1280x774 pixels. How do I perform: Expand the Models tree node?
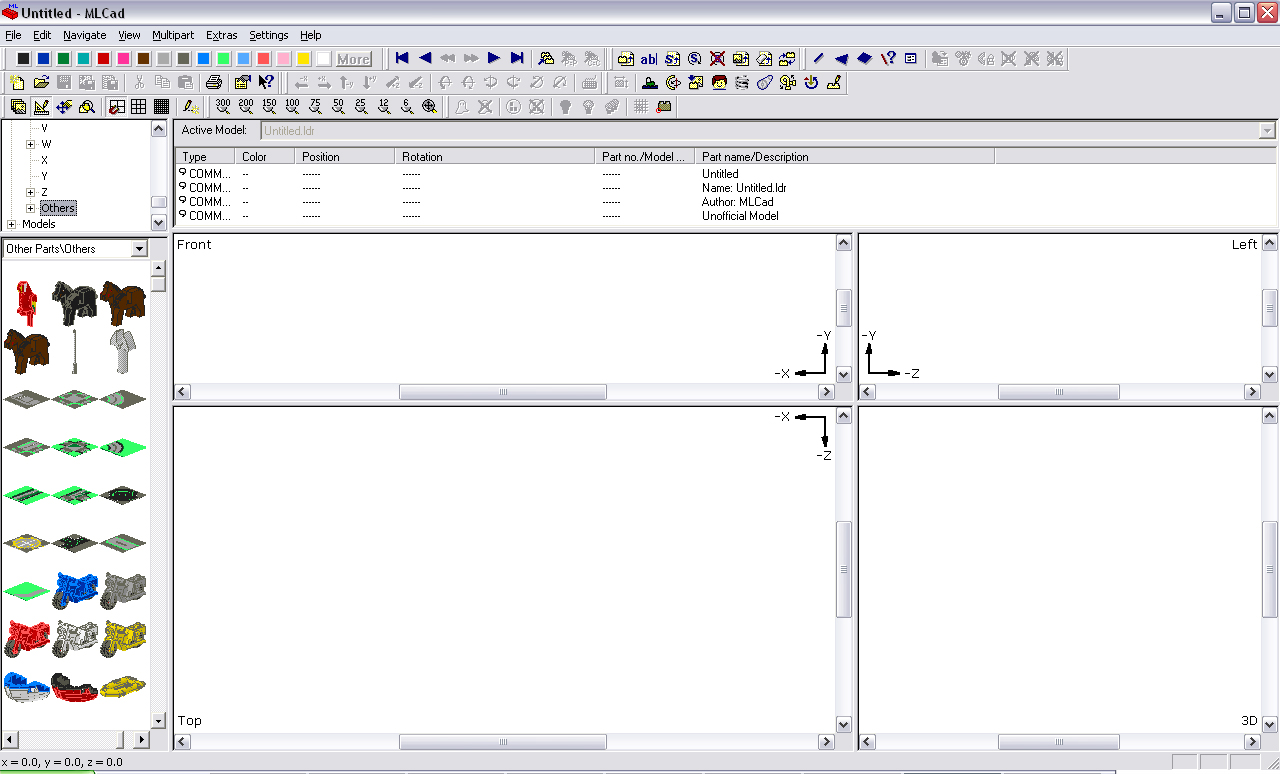tap(12, 224)
